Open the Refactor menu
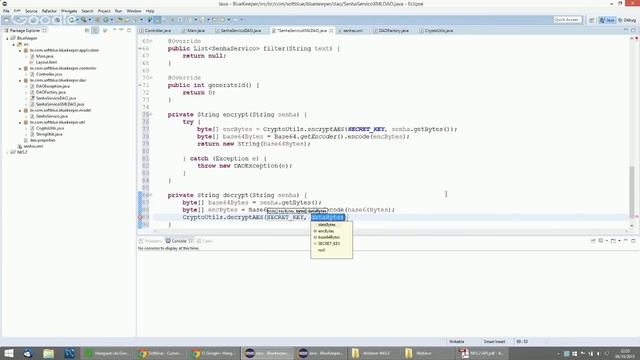 49,11
